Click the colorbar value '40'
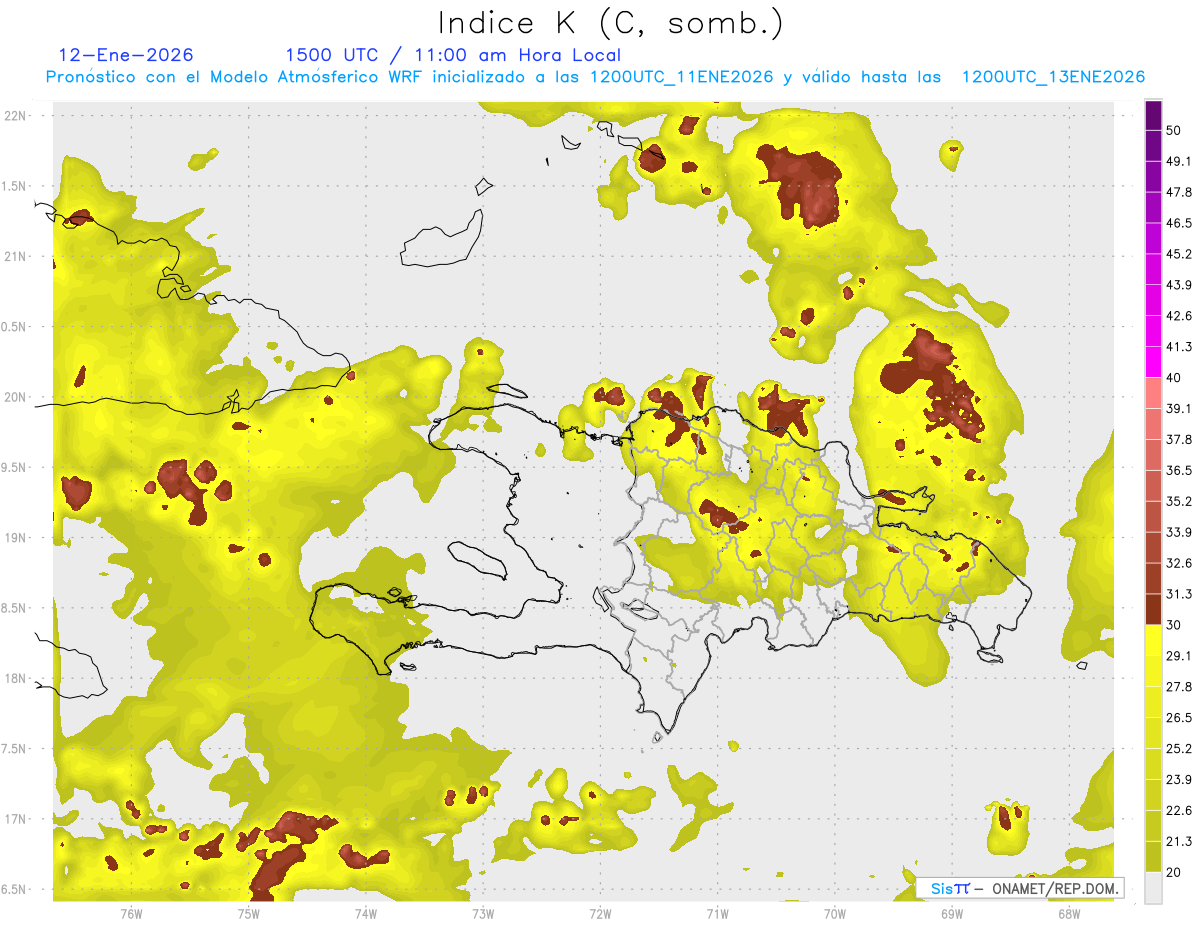 (x=1174, y=378)
